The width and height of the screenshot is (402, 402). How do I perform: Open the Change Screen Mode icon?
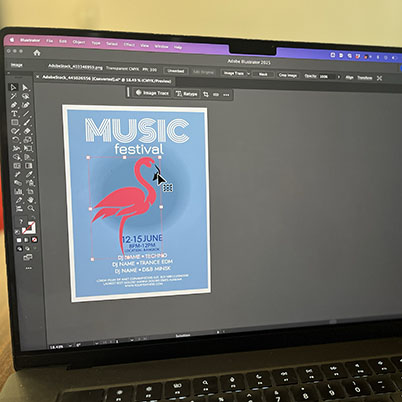coord(28,257)
